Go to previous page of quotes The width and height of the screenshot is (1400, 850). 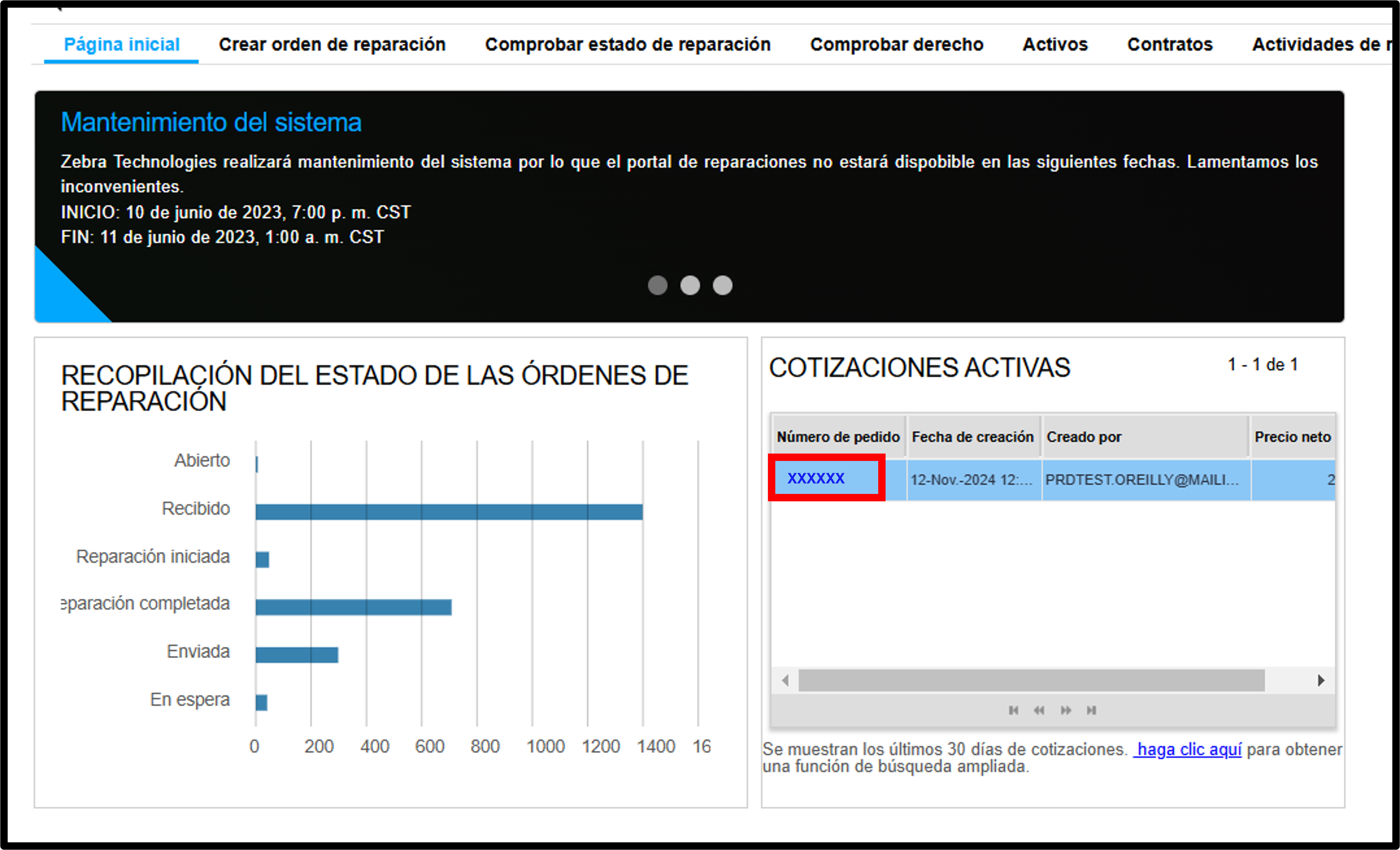1039,710
